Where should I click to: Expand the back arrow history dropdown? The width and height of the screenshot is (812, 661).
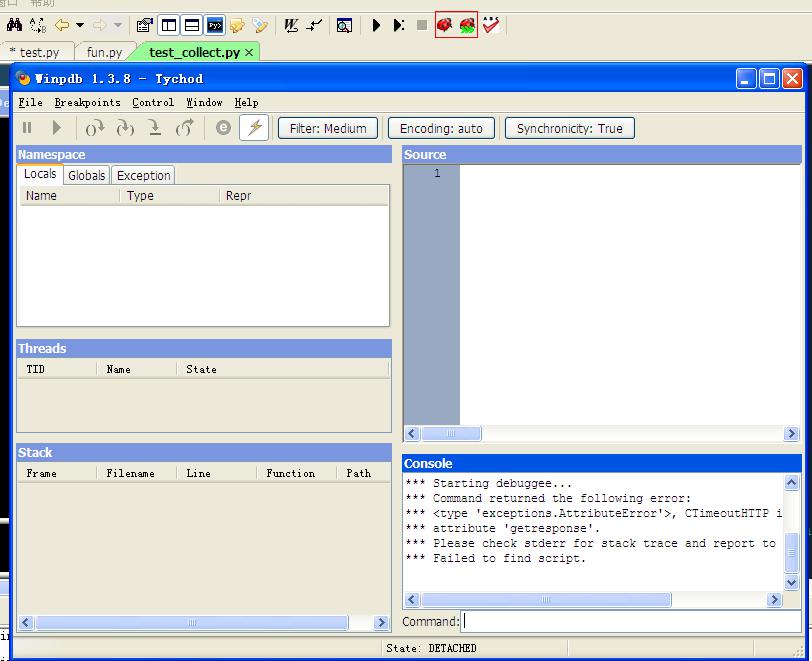80,25
